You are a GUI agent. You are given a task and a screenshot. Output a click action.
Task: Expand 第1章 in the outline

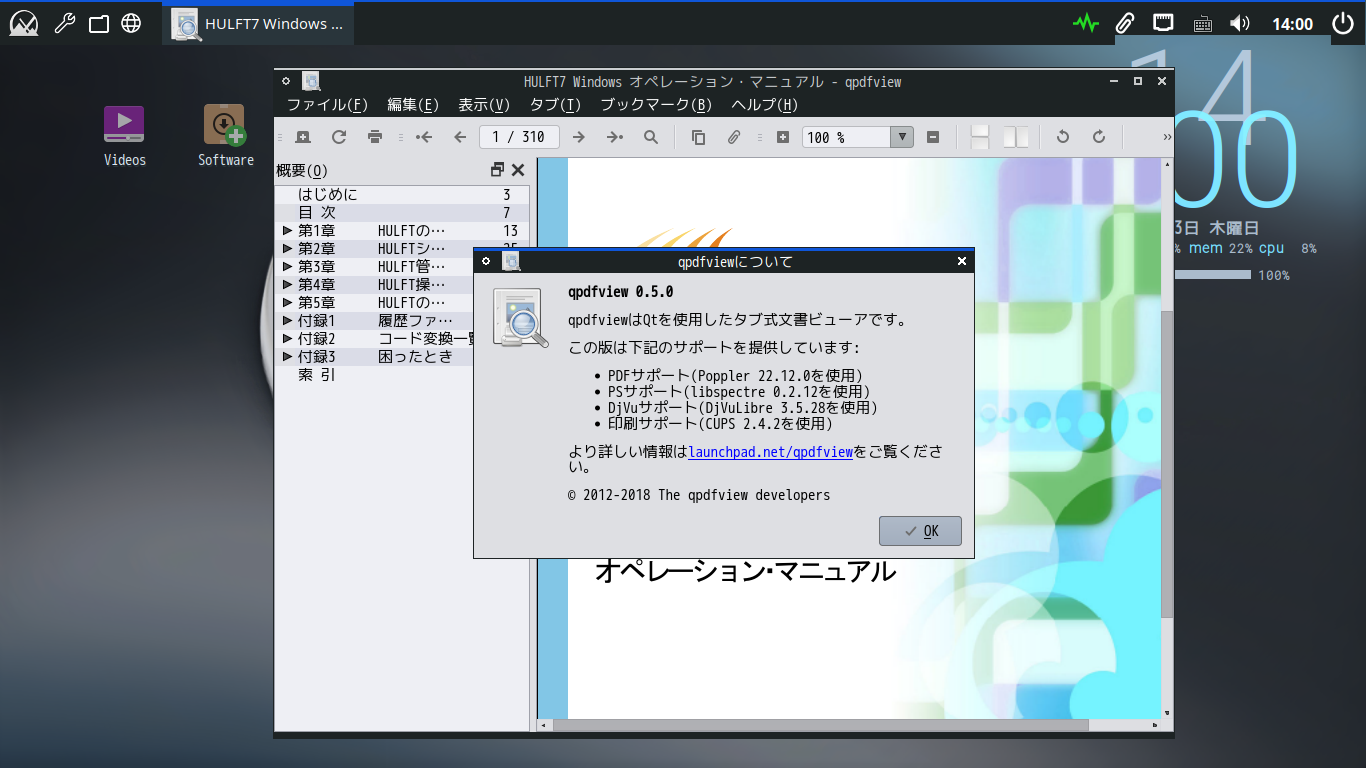[288, 231]
